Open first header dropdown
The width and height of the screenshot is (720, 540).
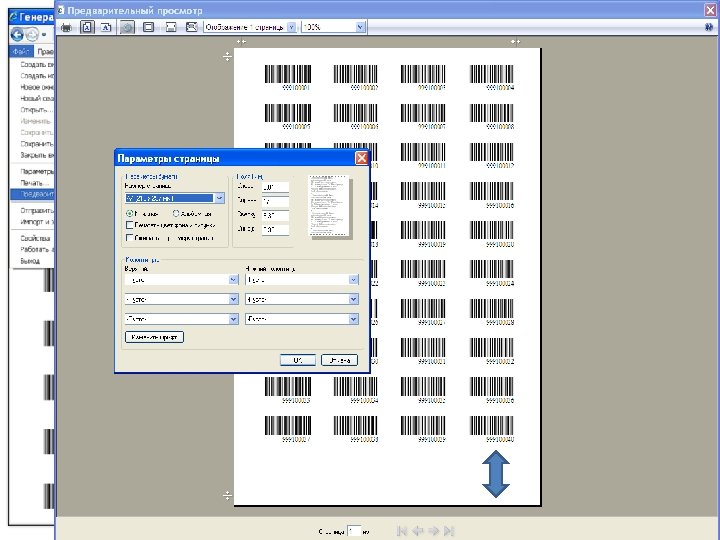pos(233,280)
